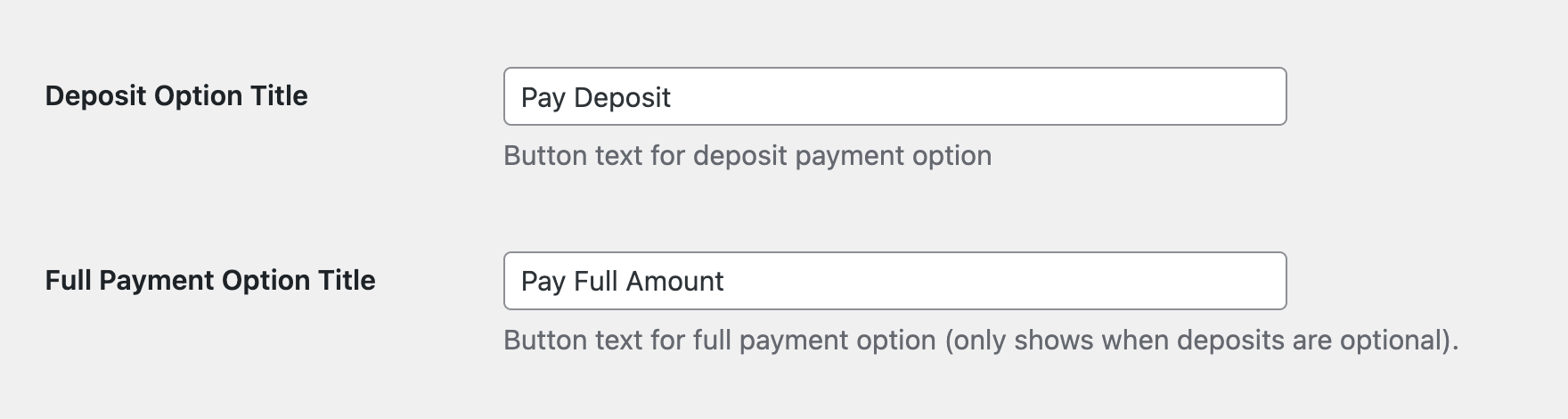
Task: Click the "Deposit Option Title" label
Action: coord(176,96)
